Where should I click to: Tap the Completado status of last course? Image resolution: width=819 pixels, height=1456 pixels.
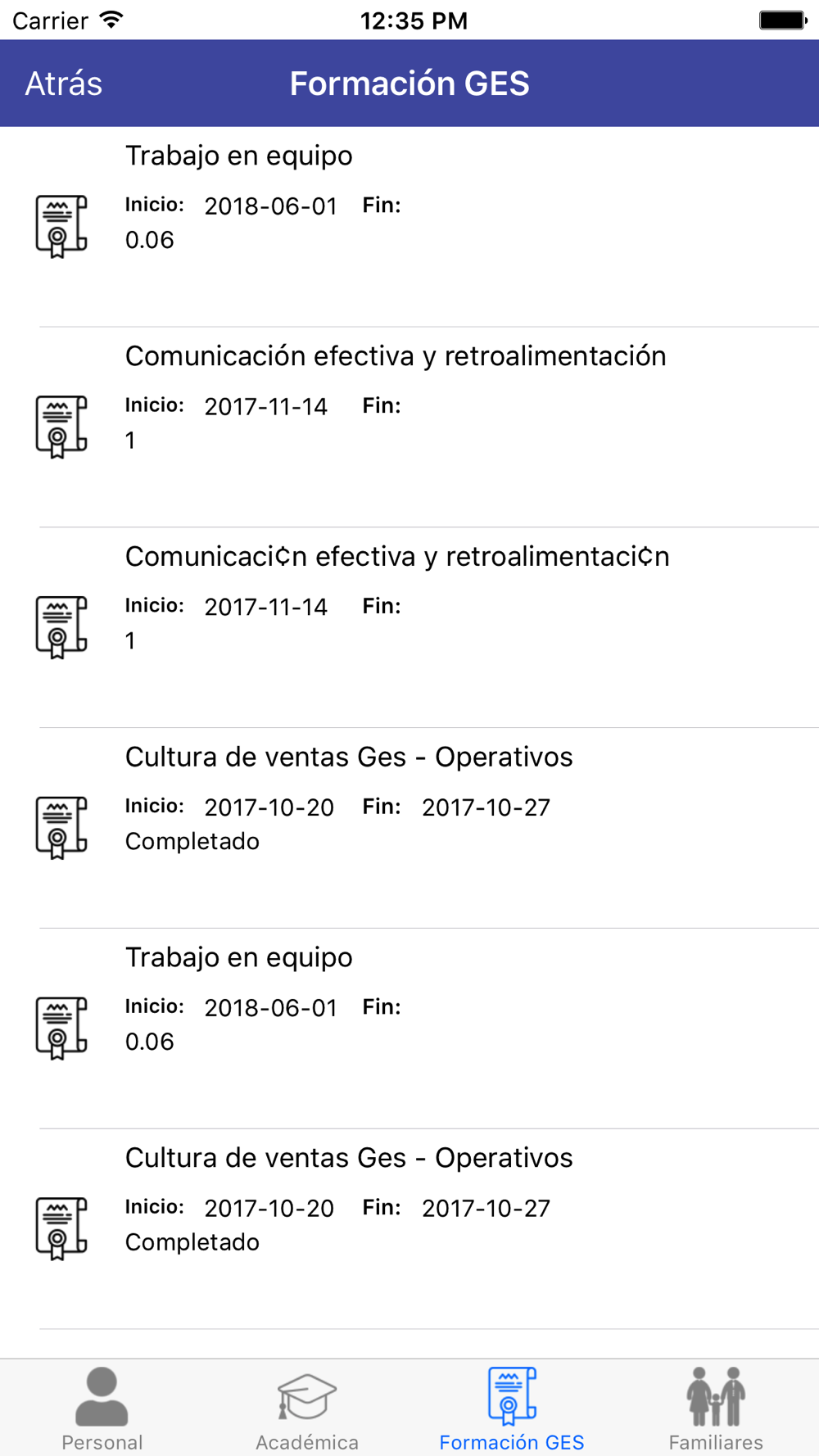(x=192, y=1242)
